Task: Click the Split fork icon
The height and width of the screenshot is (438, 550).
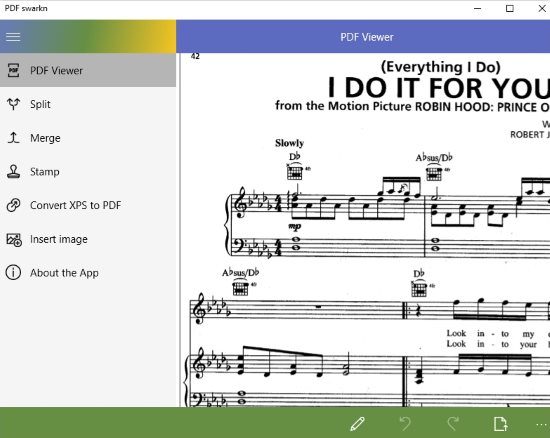Action: 14,104
